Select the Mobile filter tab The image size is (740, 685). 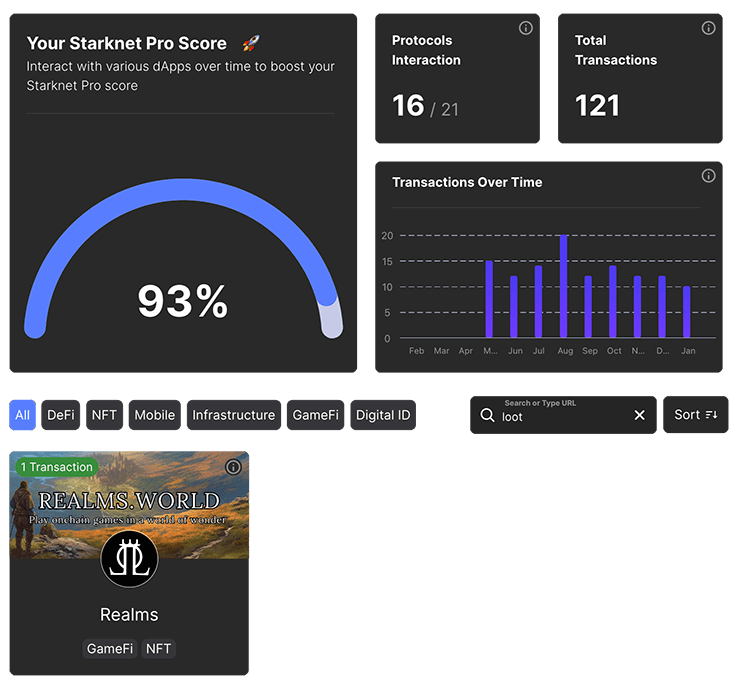click(155, 415)
